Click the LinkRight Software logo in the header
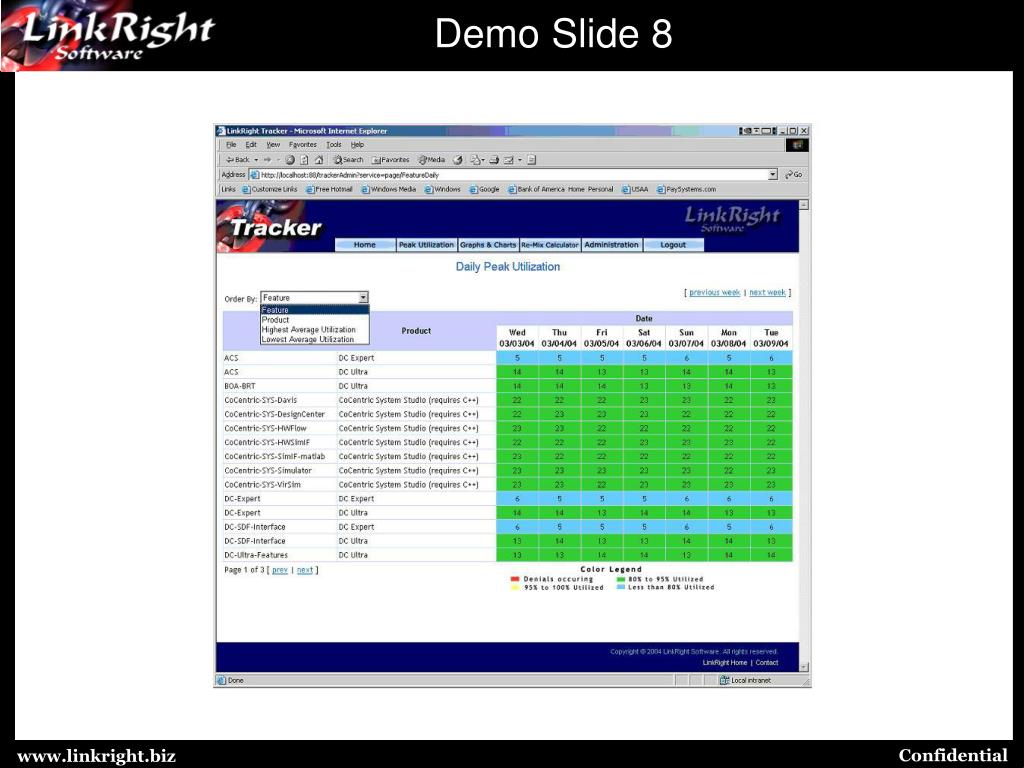This screenshot has height=768, width=1024. [732, 219]
